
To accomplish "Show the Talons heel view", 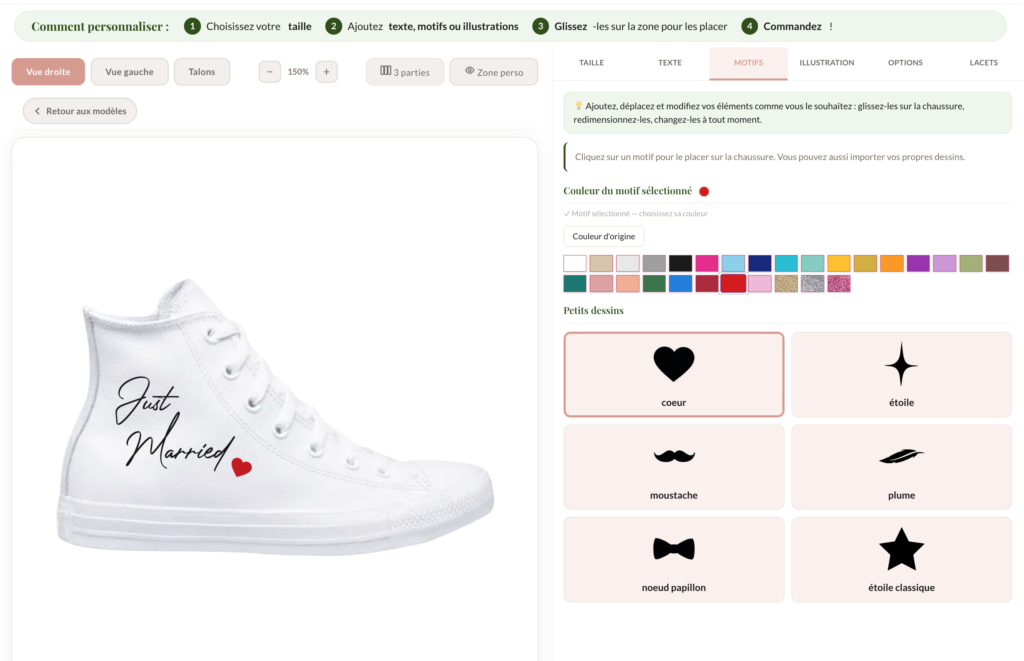I will pos(202,72).
